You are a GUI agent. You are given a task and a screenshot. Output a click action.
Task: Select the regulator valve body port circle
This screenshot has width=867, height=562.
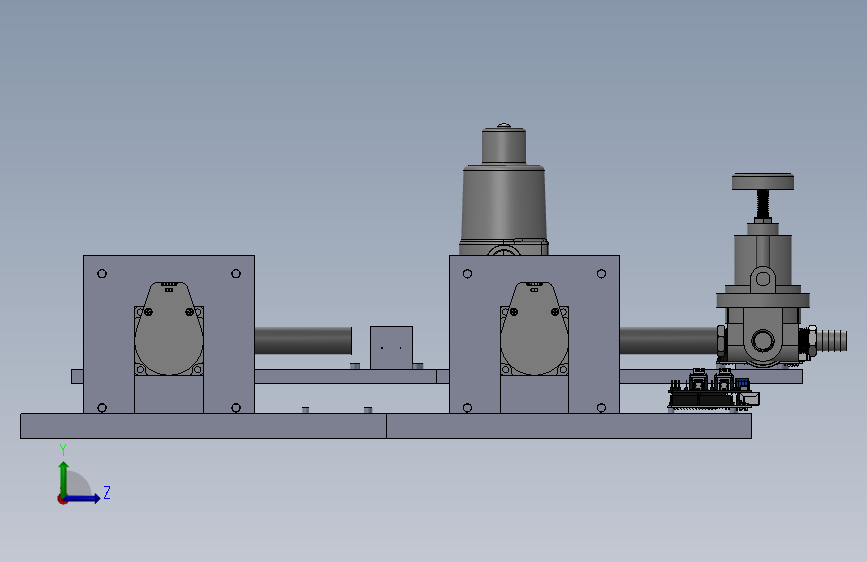point(763,341)
